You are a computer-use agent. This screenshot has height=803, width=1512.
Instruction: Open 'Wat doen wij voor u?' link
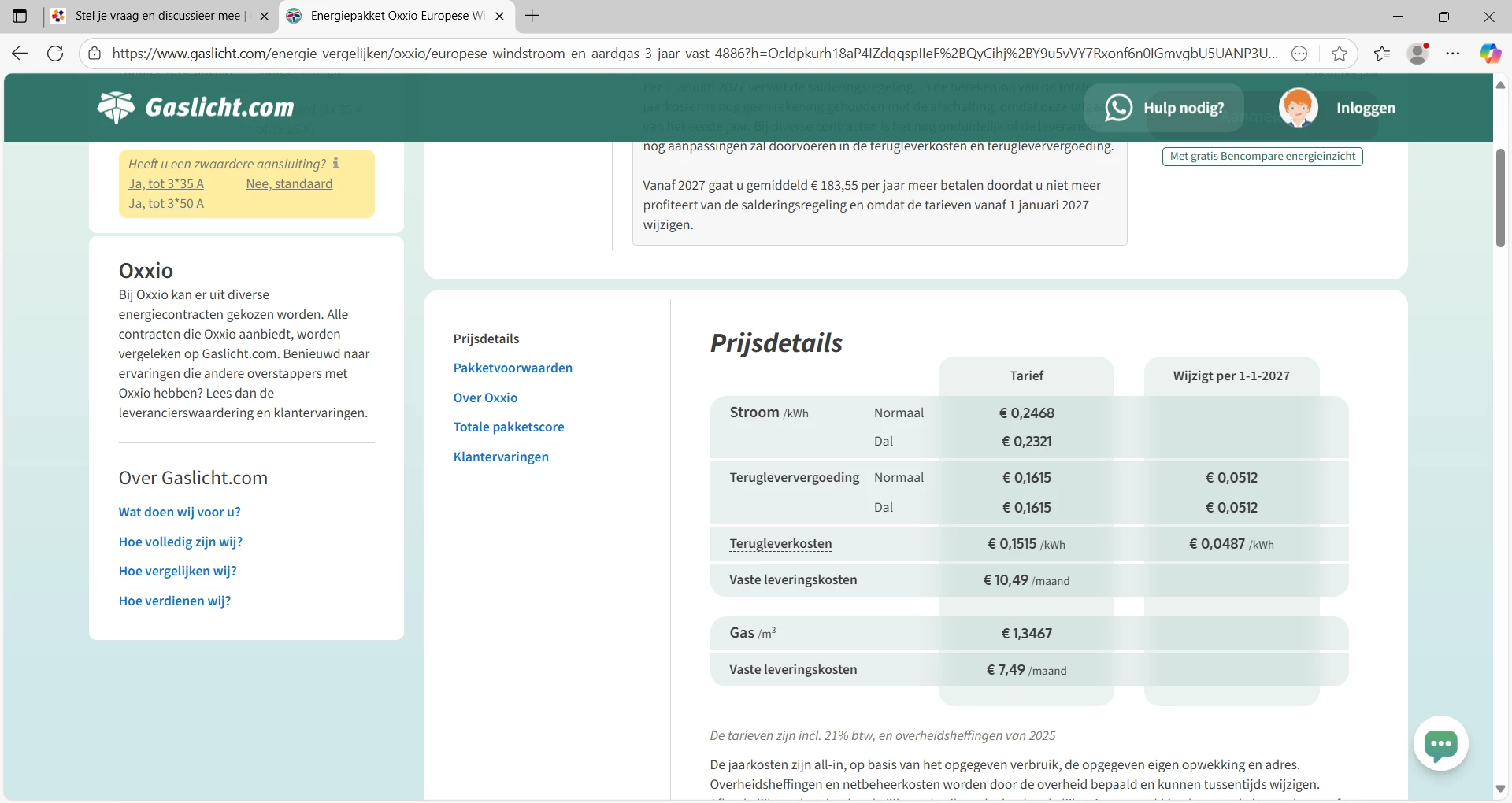180,512
